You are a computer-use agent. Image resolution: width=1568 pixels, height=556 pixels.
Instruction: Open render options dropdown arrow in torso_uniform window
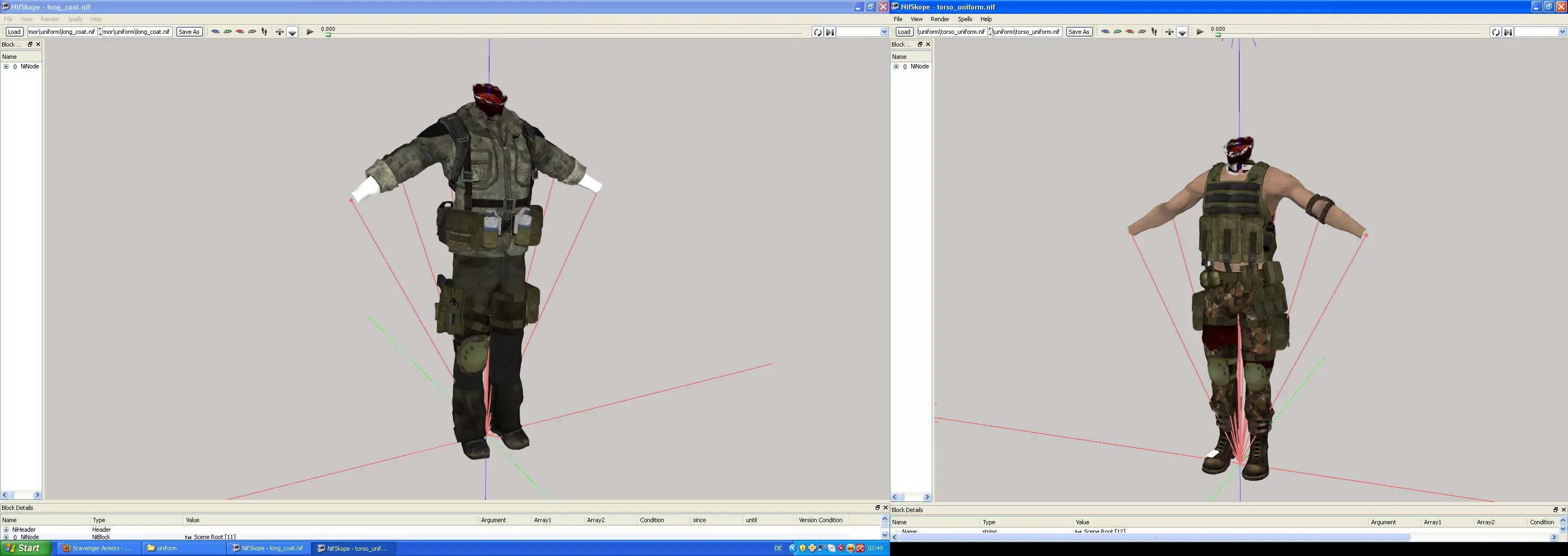click(x=1182, y=32)
